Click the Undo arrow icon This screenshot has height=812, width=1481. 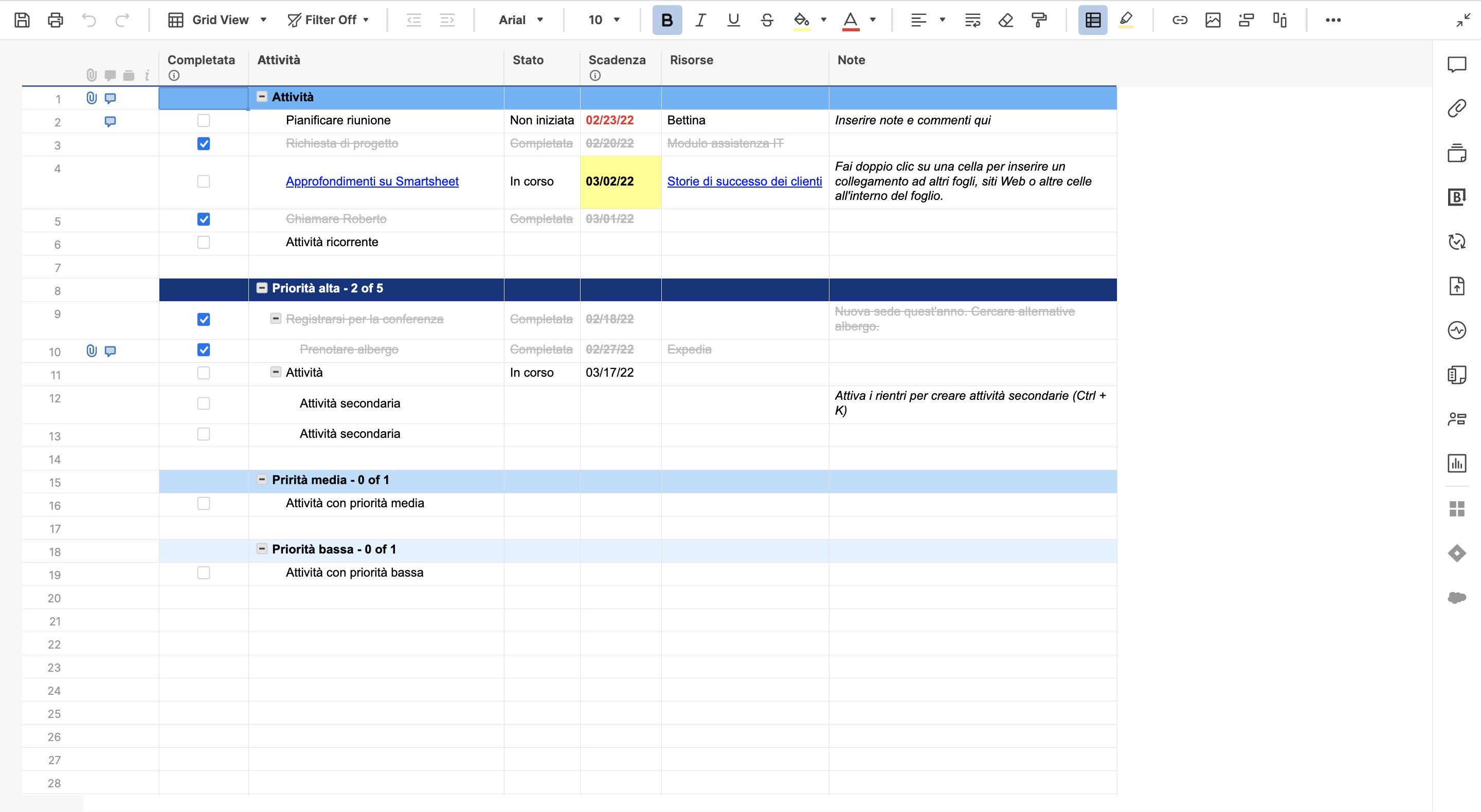click(x=89, y=20)
